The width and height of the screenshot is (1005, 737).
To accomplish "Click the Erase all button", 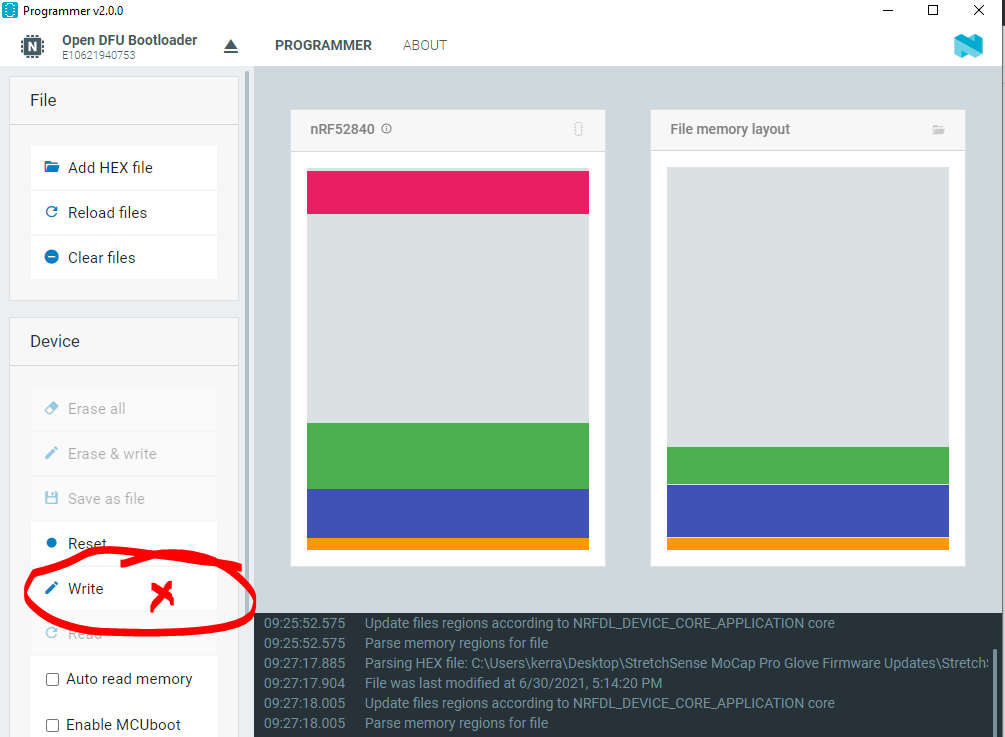I will (x=124, y=409).
